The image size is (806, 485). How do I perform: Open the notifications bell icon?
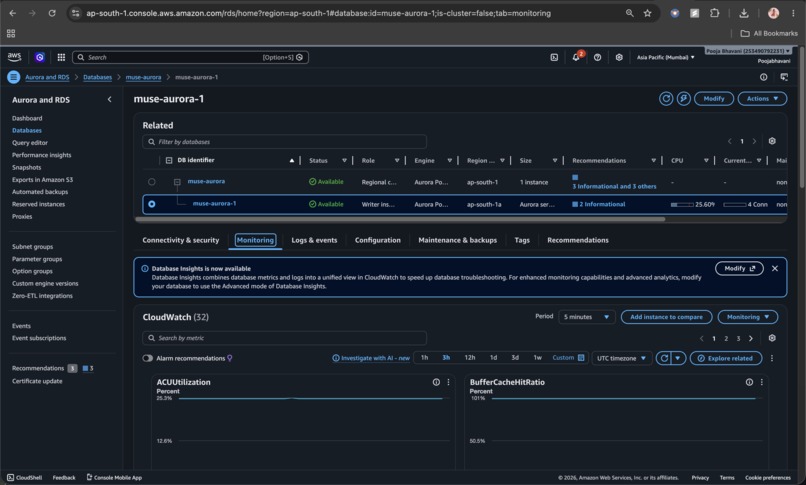pos(576,58)
